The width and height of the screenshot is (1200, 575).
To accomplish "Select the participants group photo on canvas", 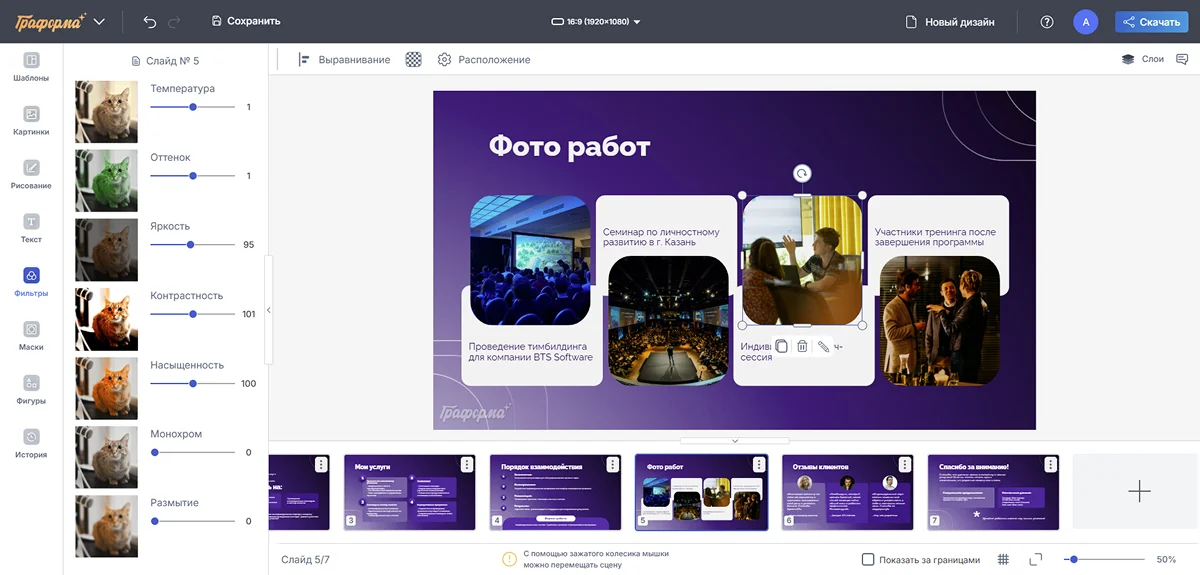I will [x=940, y=321].
